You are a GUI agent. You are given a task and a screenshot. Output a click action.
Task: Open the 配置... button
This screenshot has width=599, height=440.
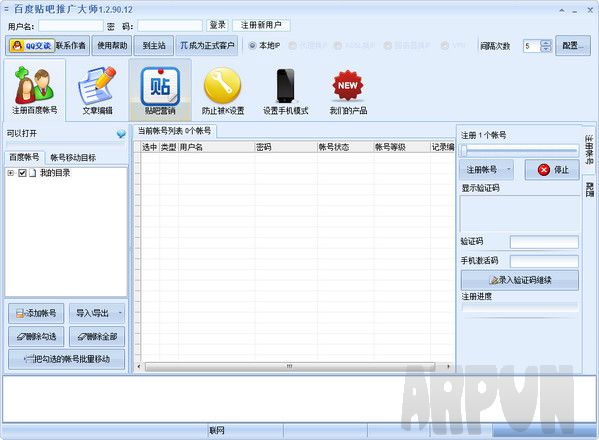click(573, 45)
